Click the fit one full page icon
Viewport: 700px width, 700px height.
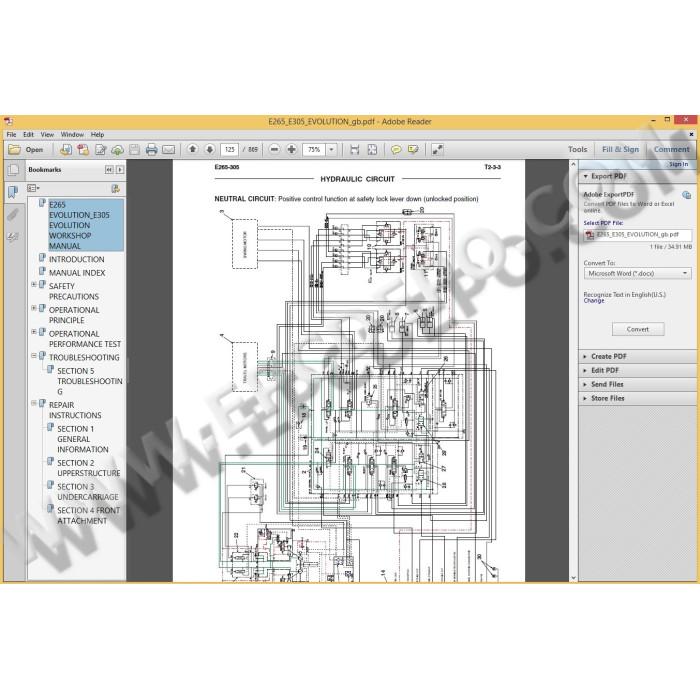tap(372, 150)
